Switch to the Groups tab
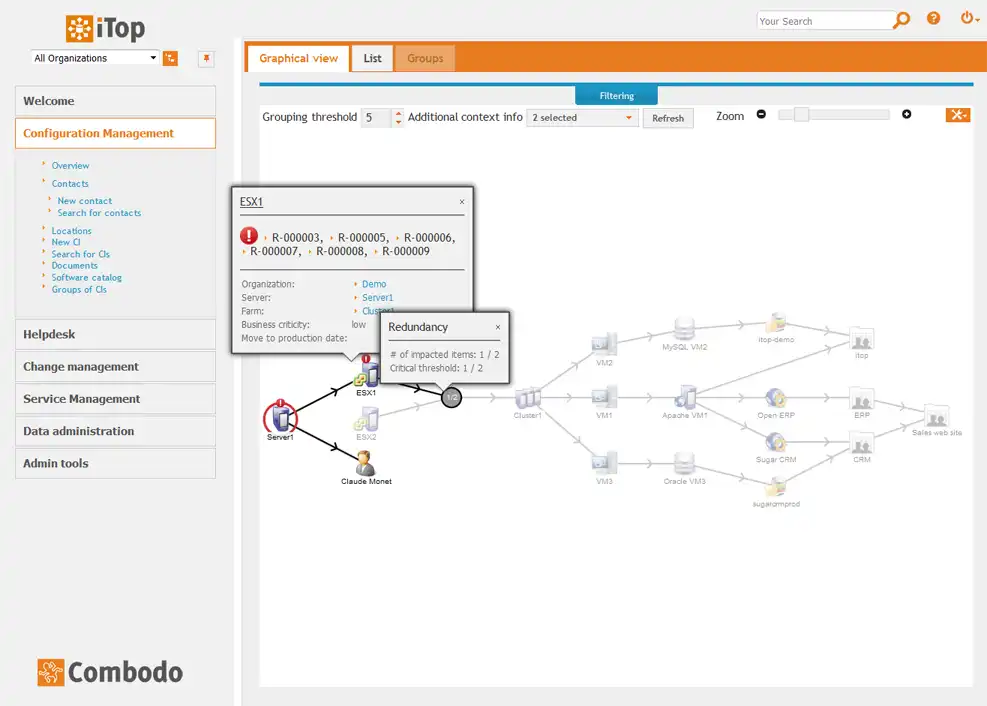Viewport: 987px width, 706px height. click(x=424, y=58)
